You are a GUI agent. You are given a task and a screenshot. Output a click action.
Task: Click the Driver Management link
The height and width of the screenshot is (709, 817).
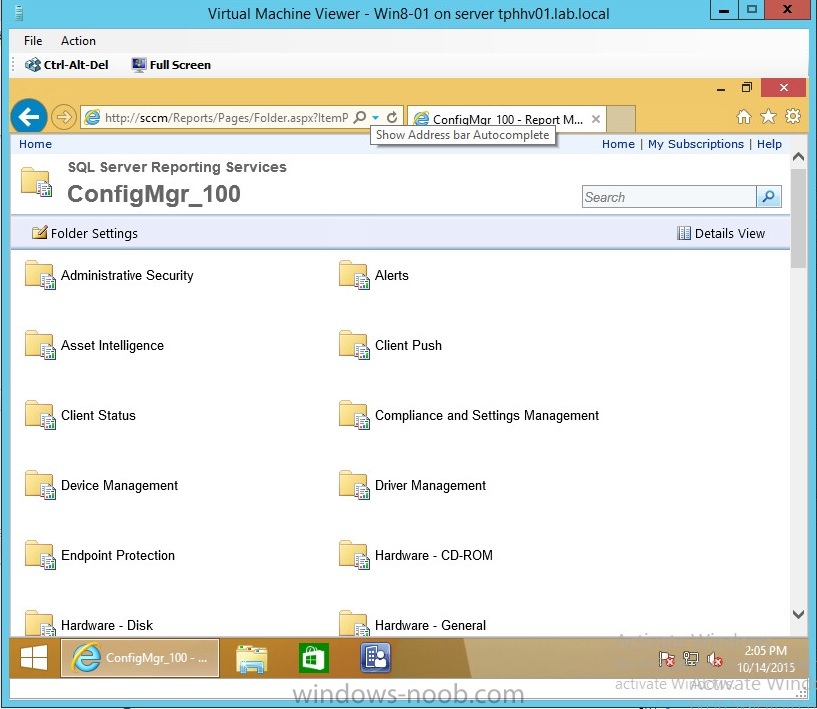pyautogui.click(x=430, y=486)
